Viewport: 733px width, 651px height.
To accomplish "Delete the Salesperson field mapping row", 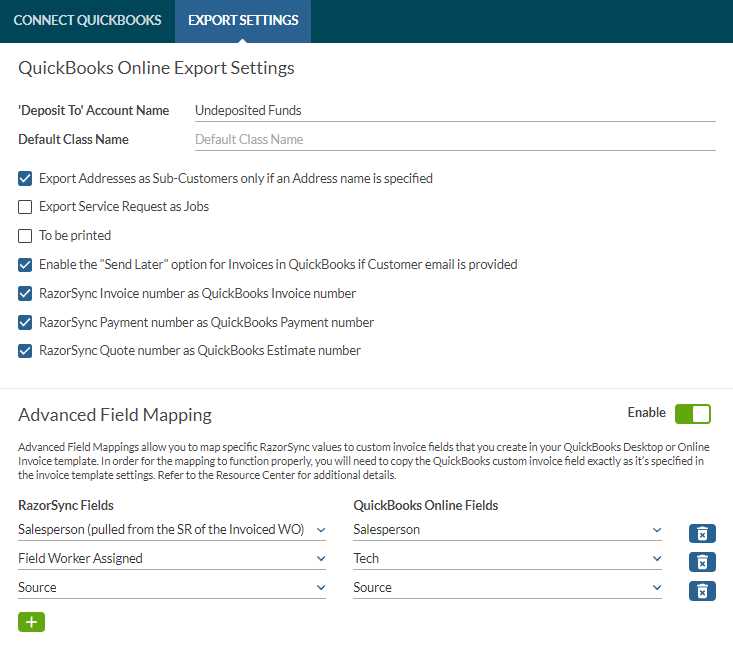I will (702, 533).
